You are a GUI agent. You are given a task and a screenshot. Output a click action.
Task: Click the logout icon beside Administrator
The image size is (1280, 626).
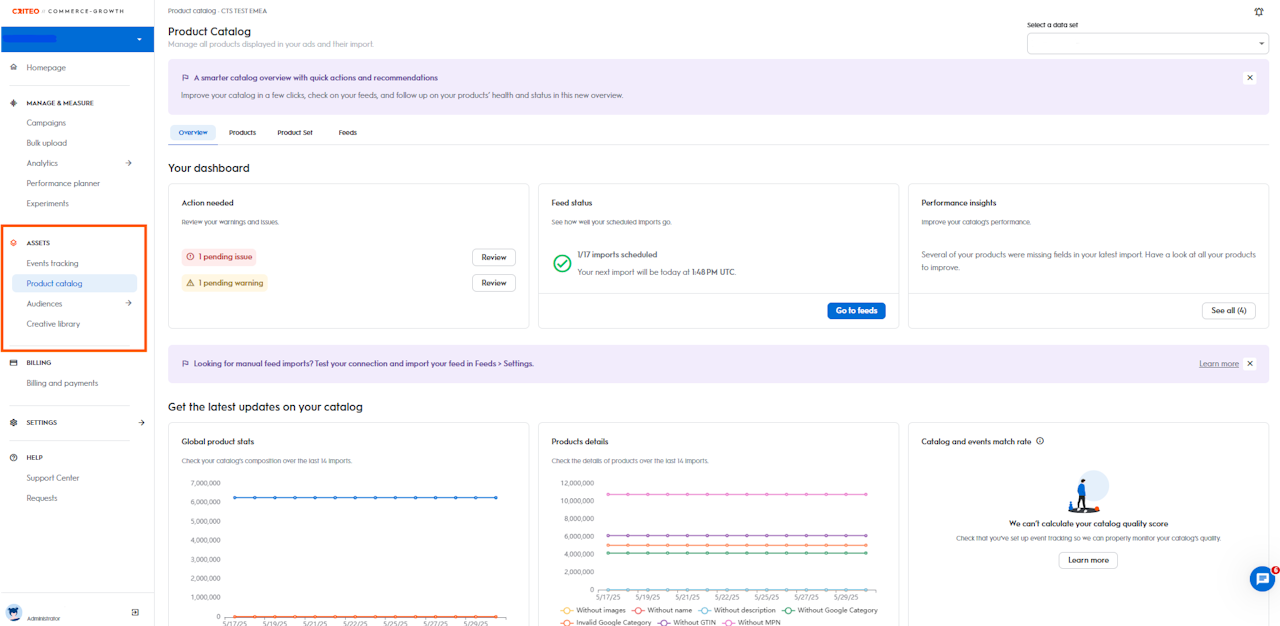point(135,612)
